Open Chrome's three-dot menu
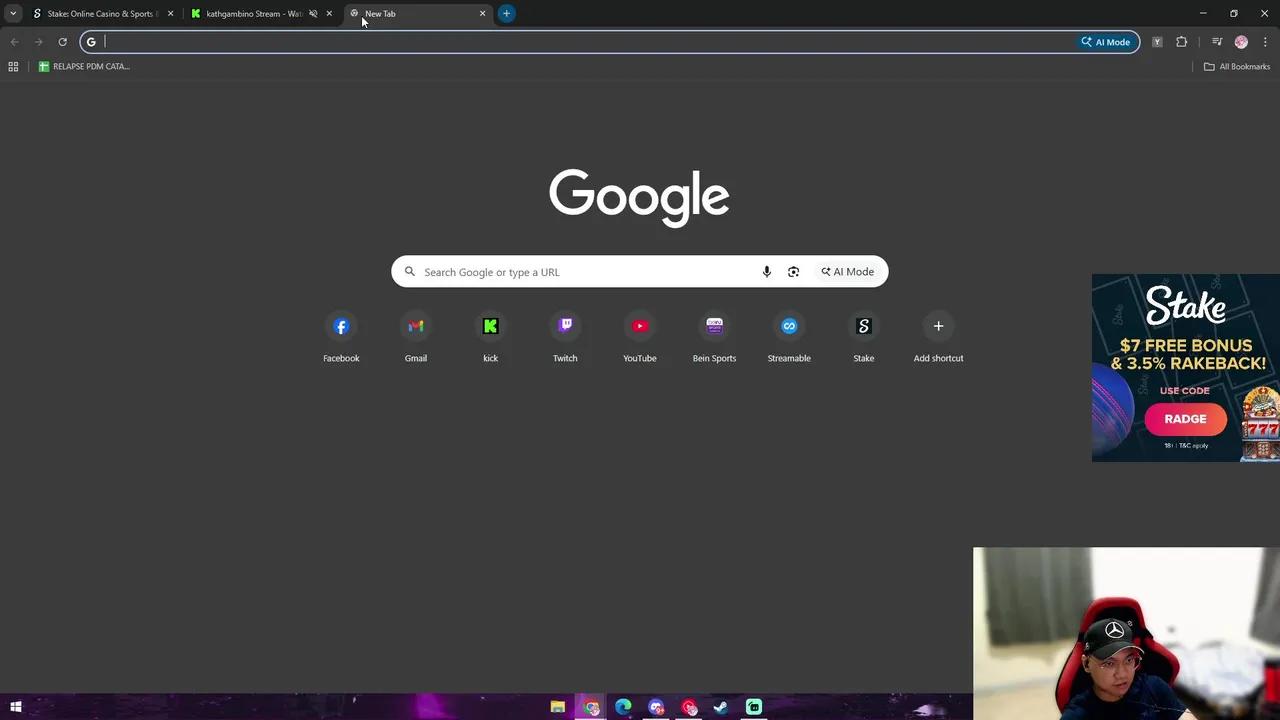The height and width of the screenshot is (720, 1280). 1265,42
